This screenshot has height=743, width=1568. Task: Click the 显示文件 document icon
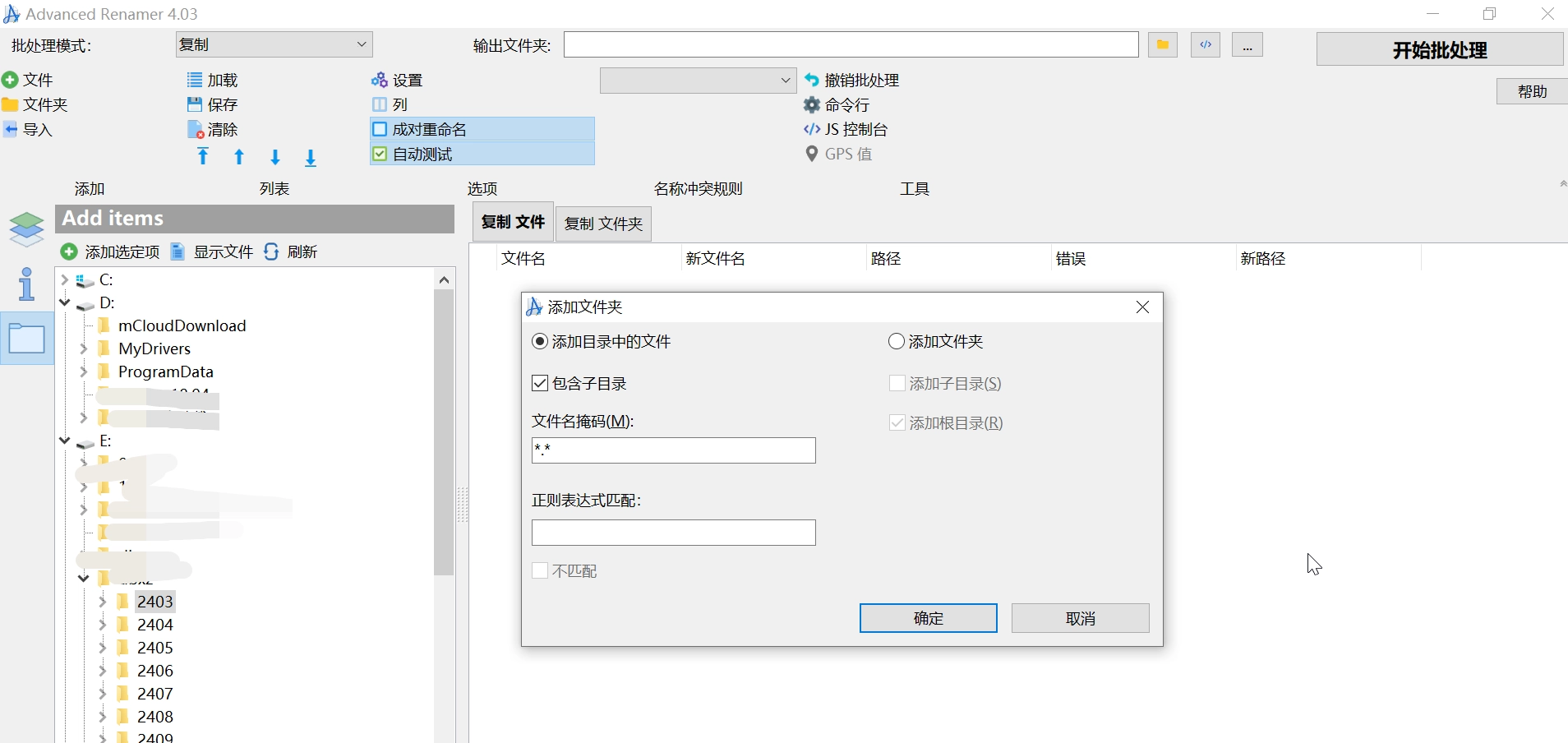178,252
